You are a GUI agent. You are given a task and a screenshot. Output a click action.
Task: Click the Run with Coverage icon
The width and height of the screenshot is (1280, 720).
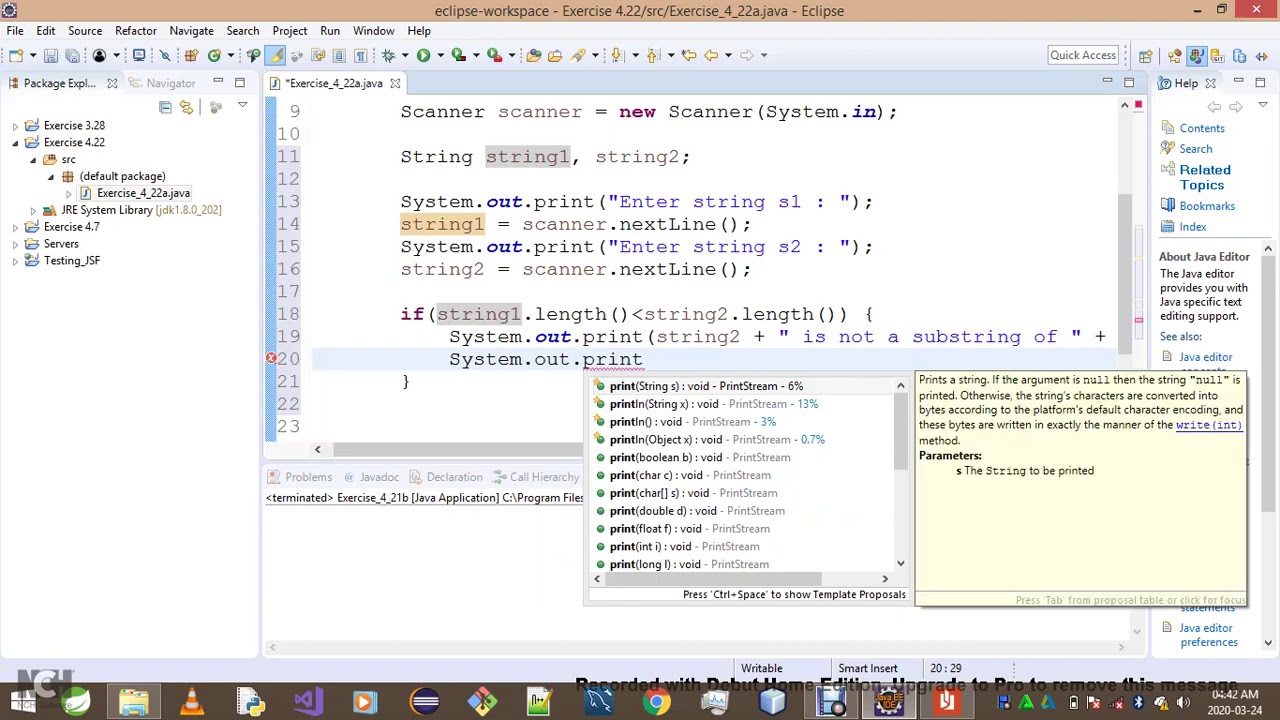pos(458,55)
